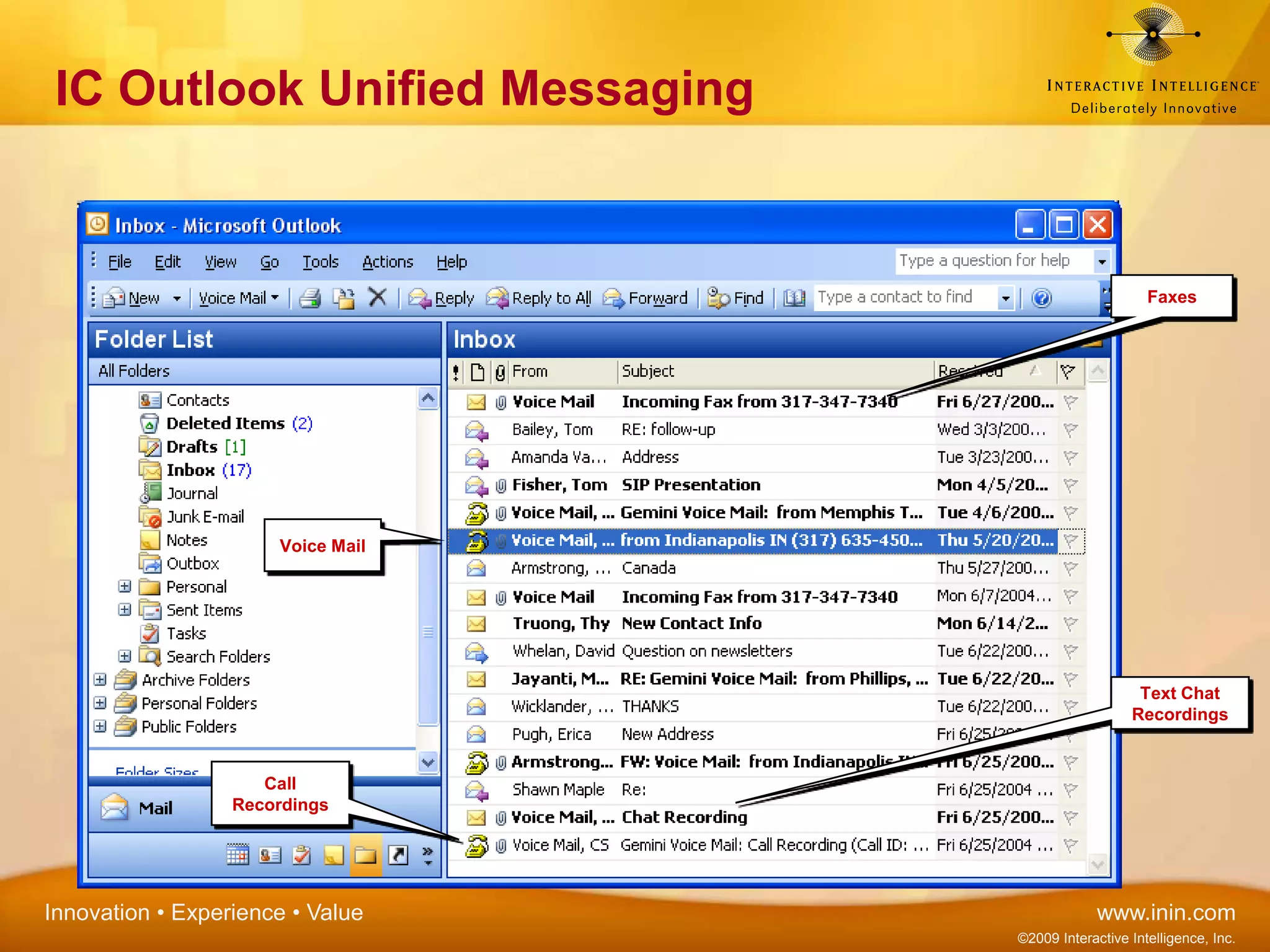
Task: Toggle flag on Call Recording message
Action: [x=1070, y=845]
